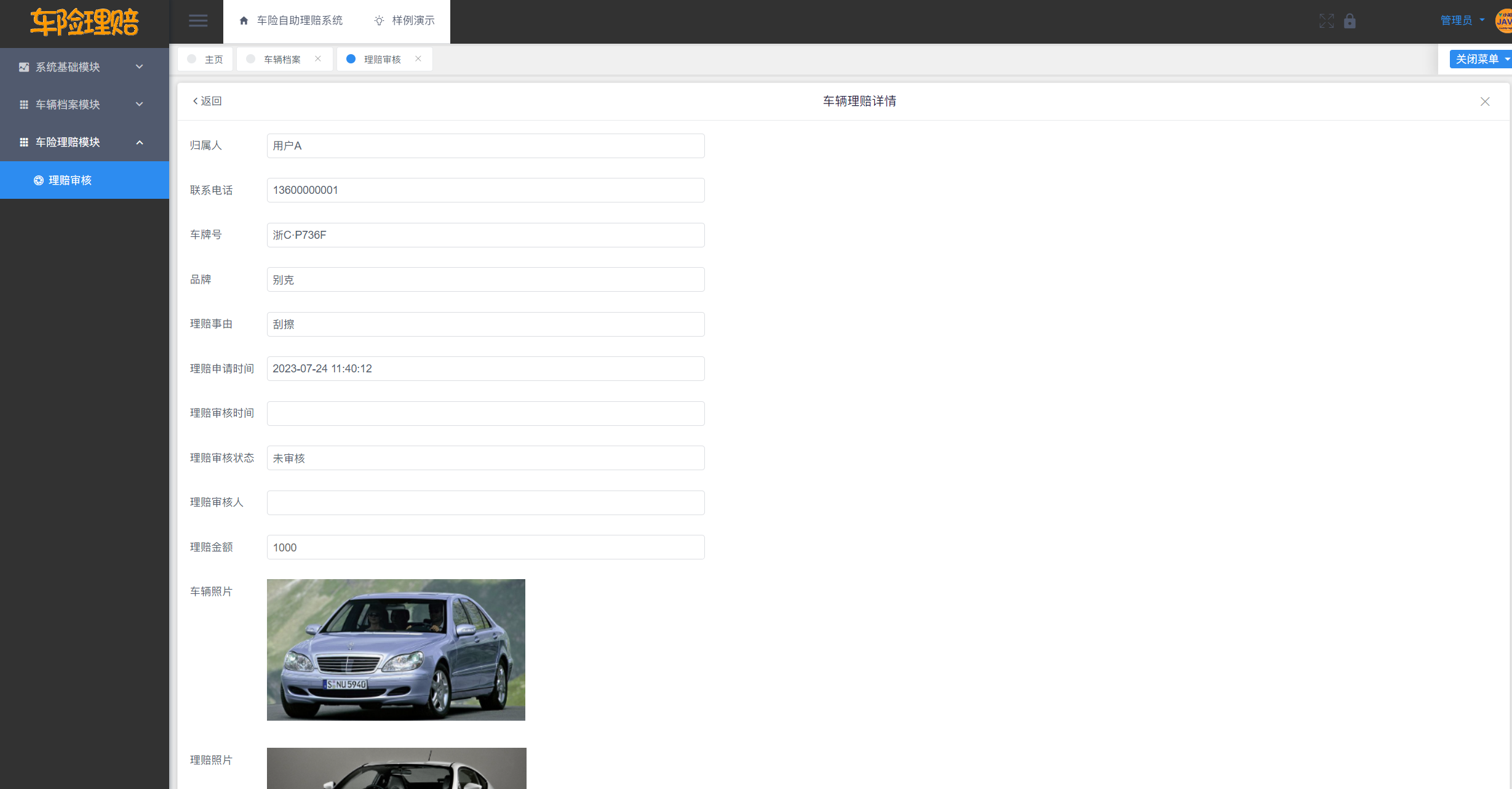Viewport: 1512px width, 789px height.
Task: Open the 关闭菜单 dropdown button
Action: [1479, 59]
